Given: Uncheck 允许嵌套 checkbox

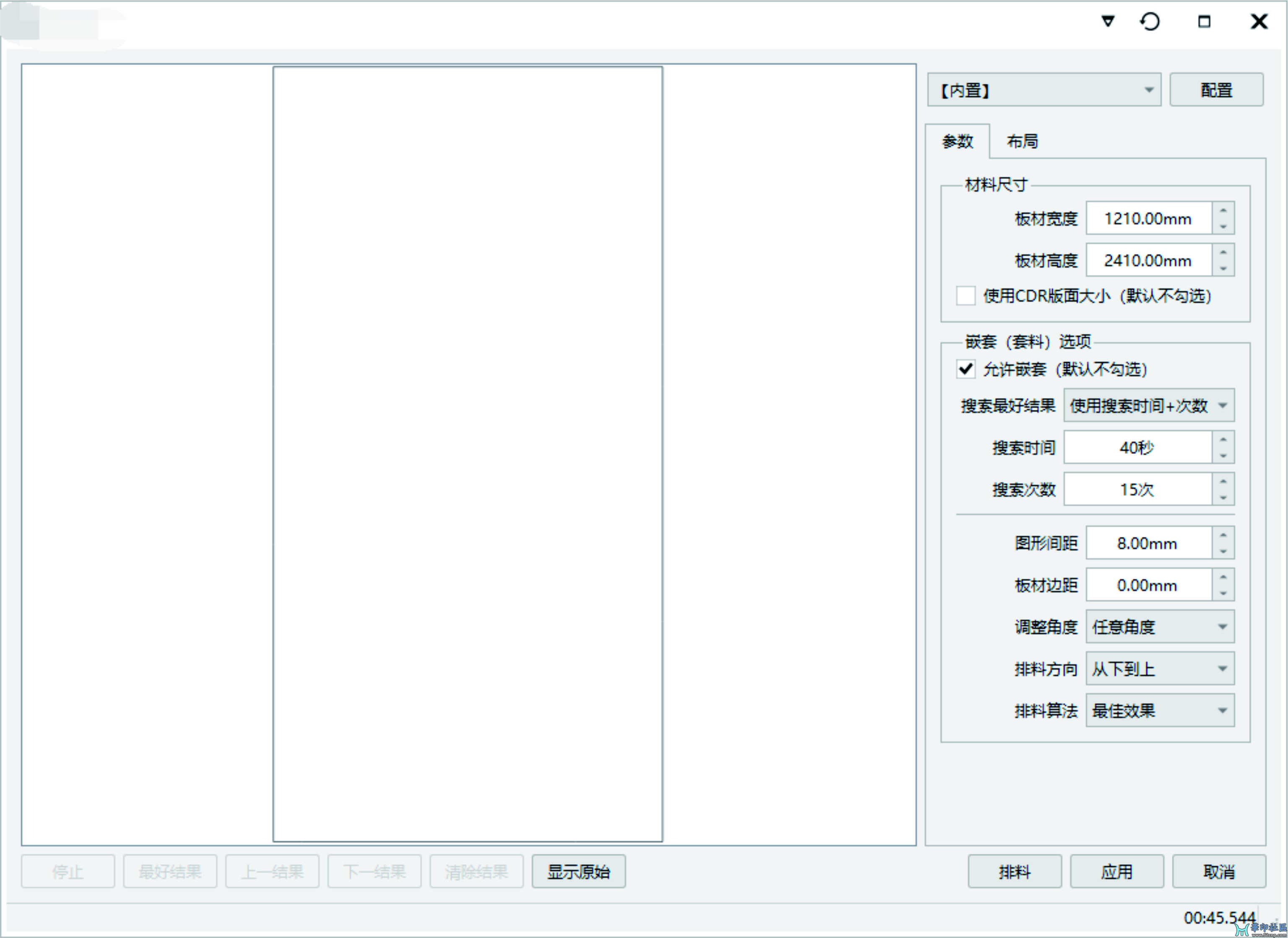Looking at the screenshot, I should [x=966, y=369].
